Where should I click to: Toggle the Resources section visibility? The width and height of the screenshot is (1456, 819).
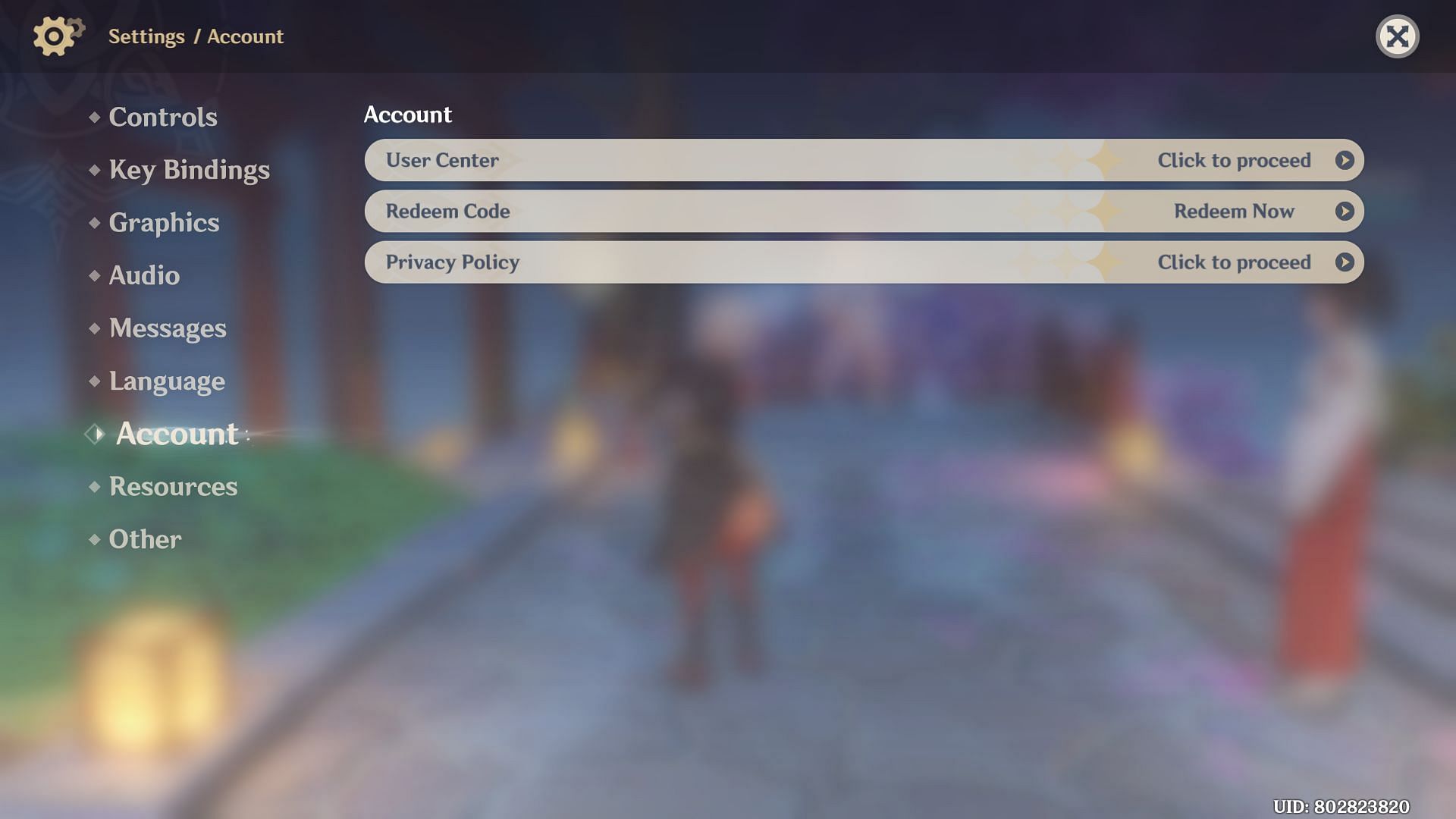pyautogui.click(x=173, y=488)
